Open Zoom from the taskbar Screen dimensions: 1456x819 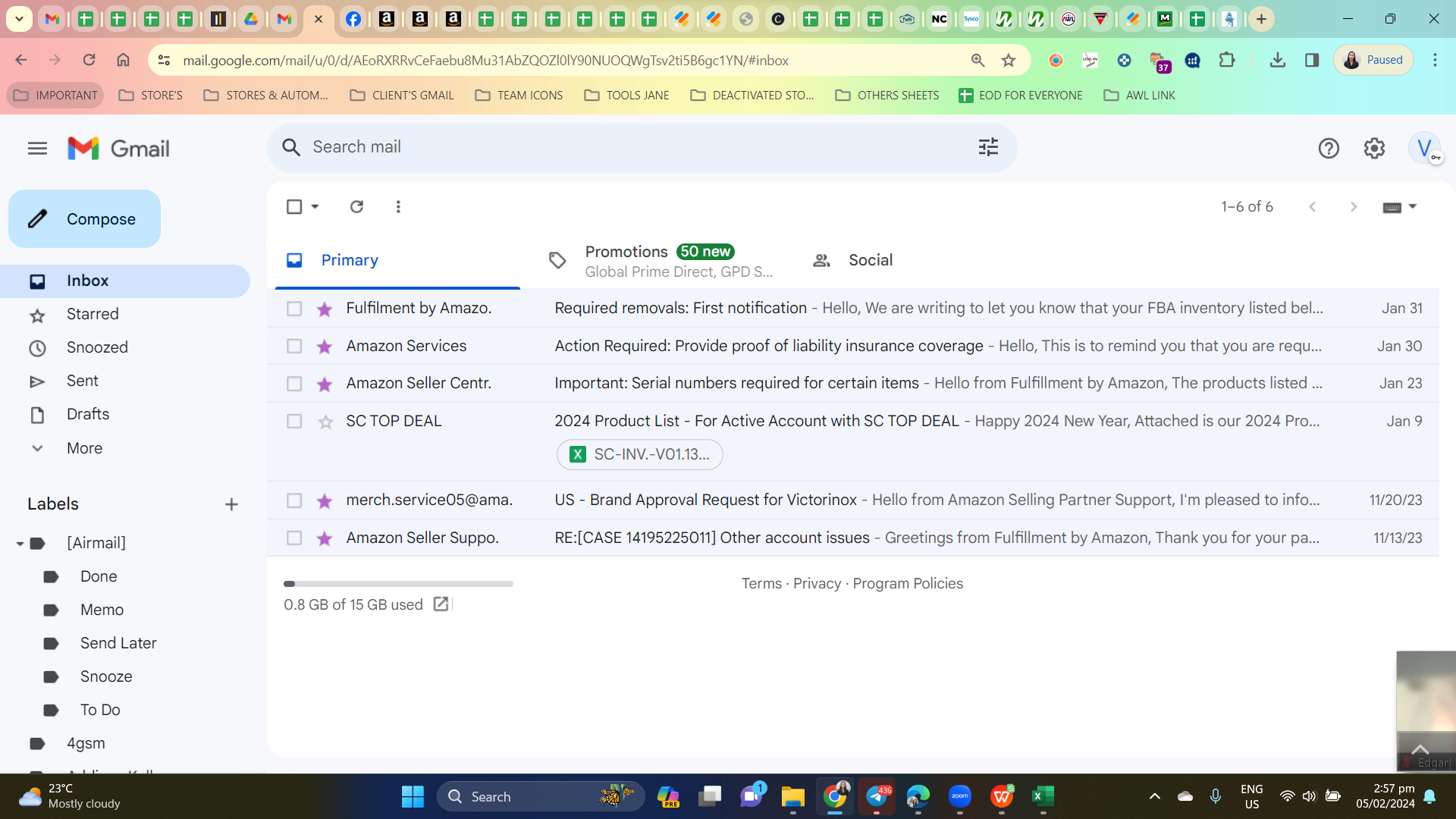point(959,796)
